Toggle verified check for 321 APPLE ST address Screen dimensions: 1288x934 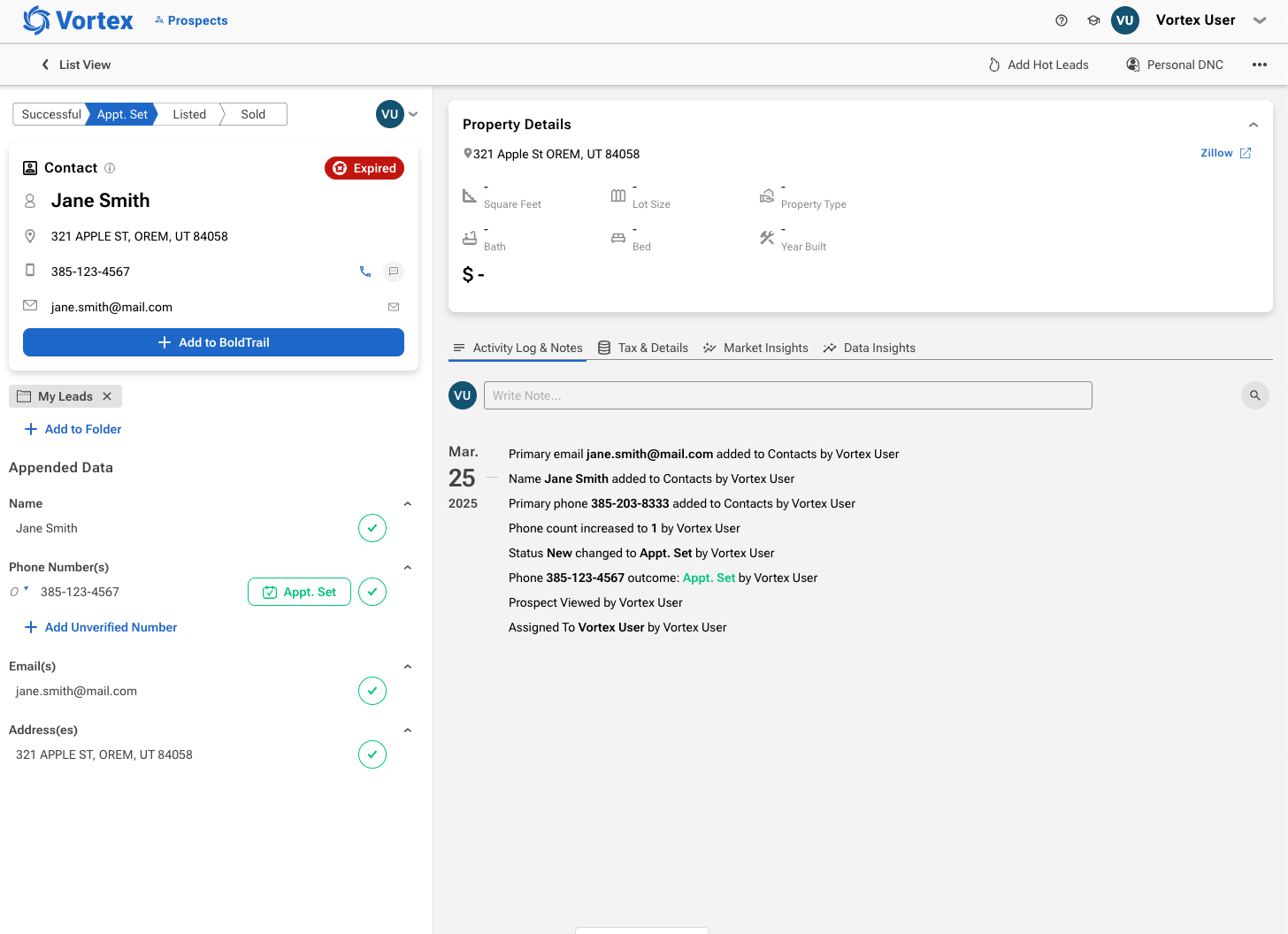(x=372, y=754)
